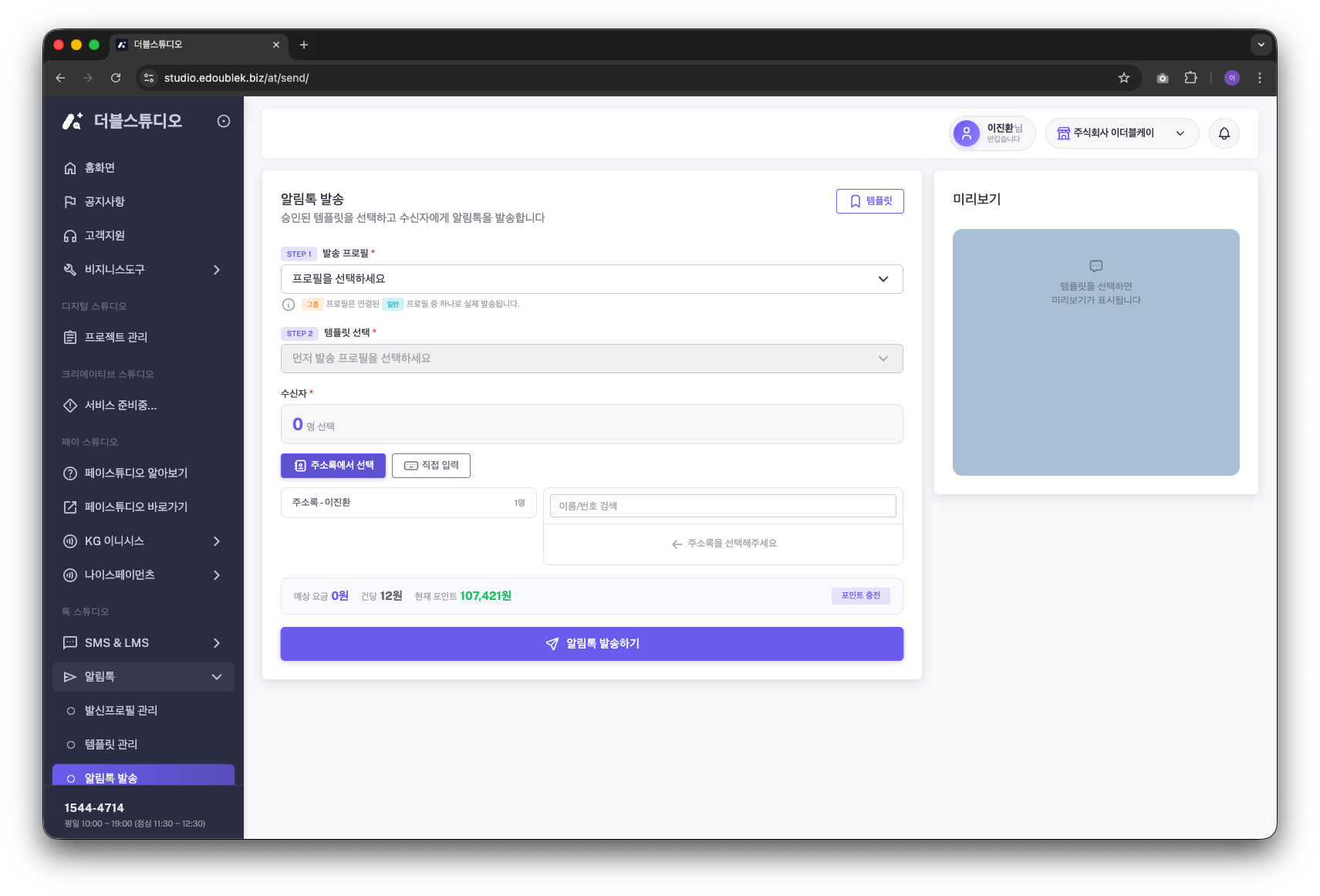Open the 프로필을 선택하세요 dropdown
The height and width of the screenshot is (896, 1320).
pos(592,279)
